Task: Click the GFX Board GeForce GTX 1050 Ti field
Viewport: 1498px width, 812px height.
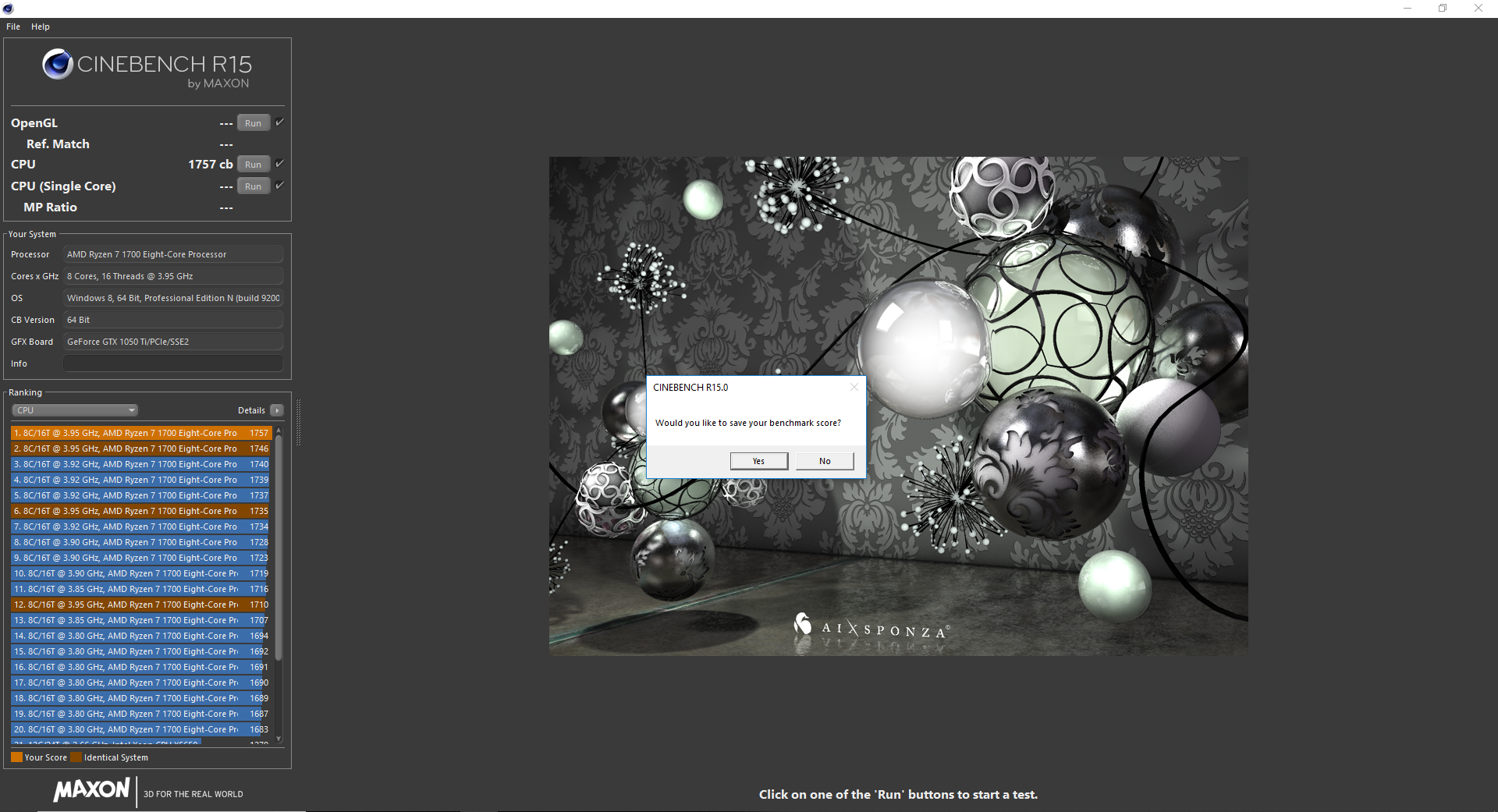Action: [173, 342]
